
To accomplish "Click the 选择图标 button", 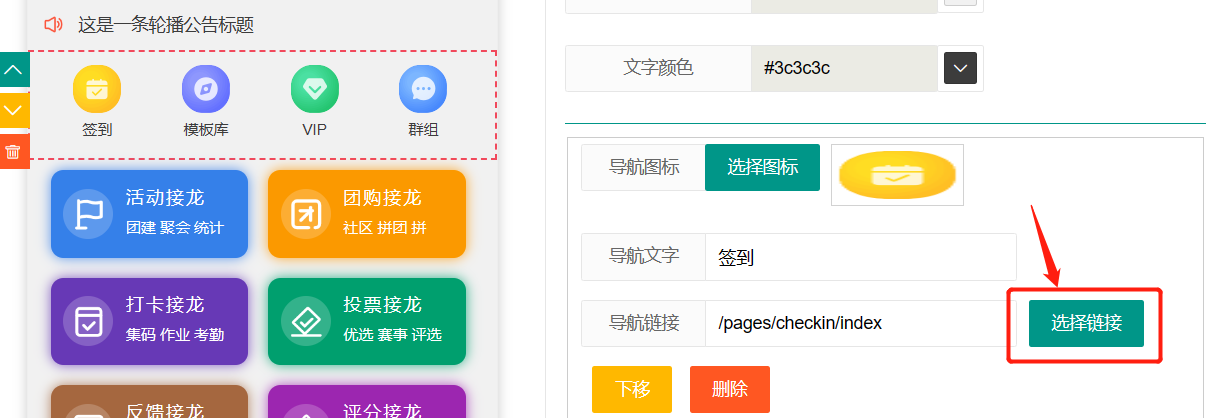I will (x=763, y=167).
